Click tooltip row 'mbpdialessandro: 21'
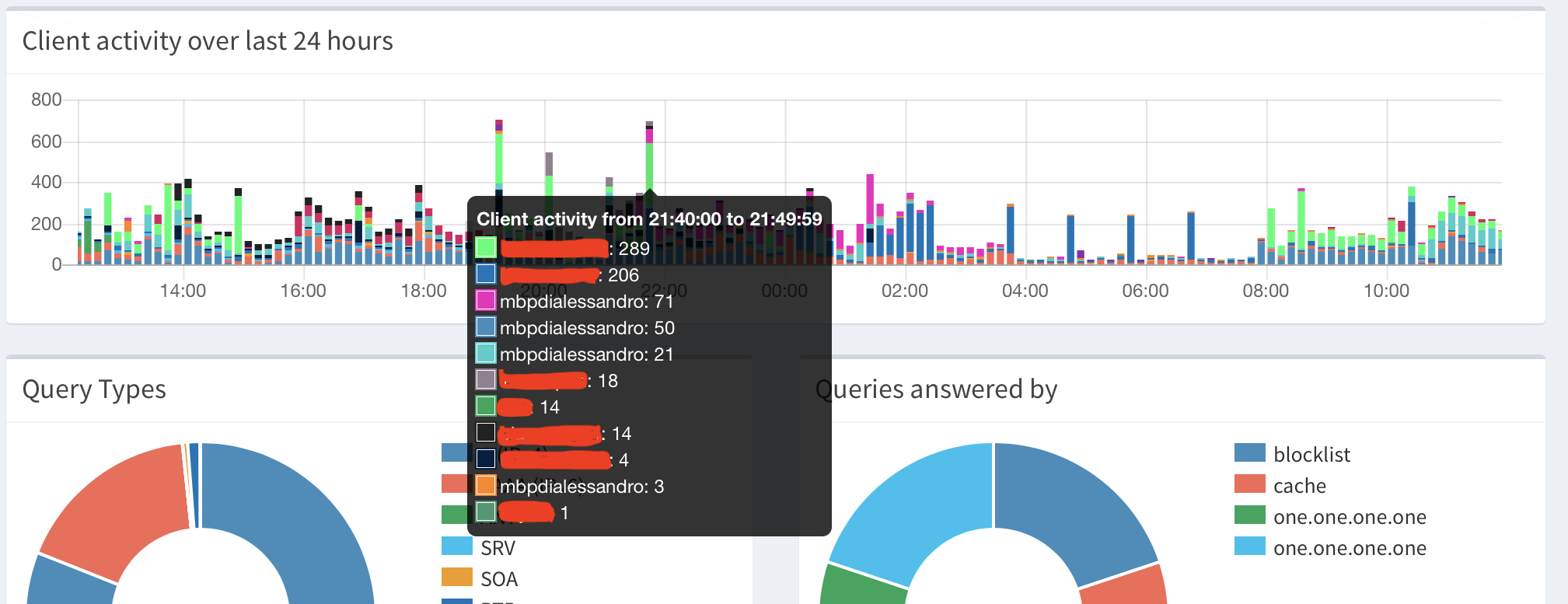Viewport: 1568px width, 604px height. pos(574,354)
